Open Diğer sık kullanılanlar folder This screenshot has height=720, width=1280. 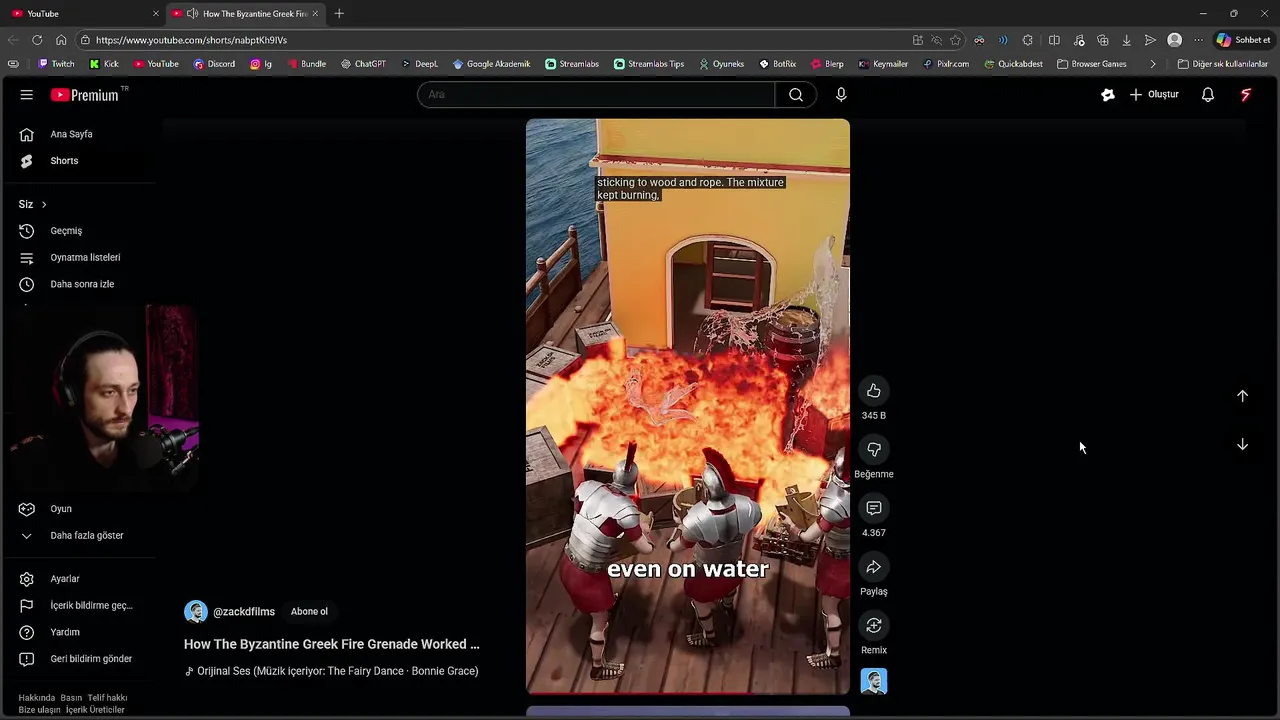click(x=1222, y=64)
